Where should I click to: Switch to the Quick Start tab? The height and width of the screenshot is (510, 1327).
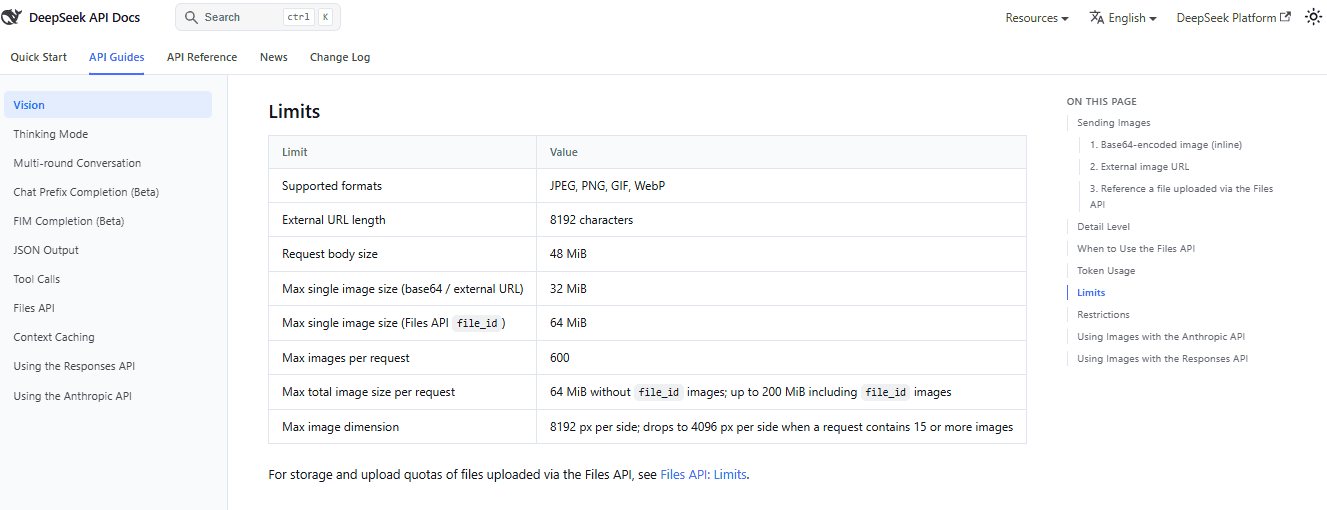(x=39, y=57)
